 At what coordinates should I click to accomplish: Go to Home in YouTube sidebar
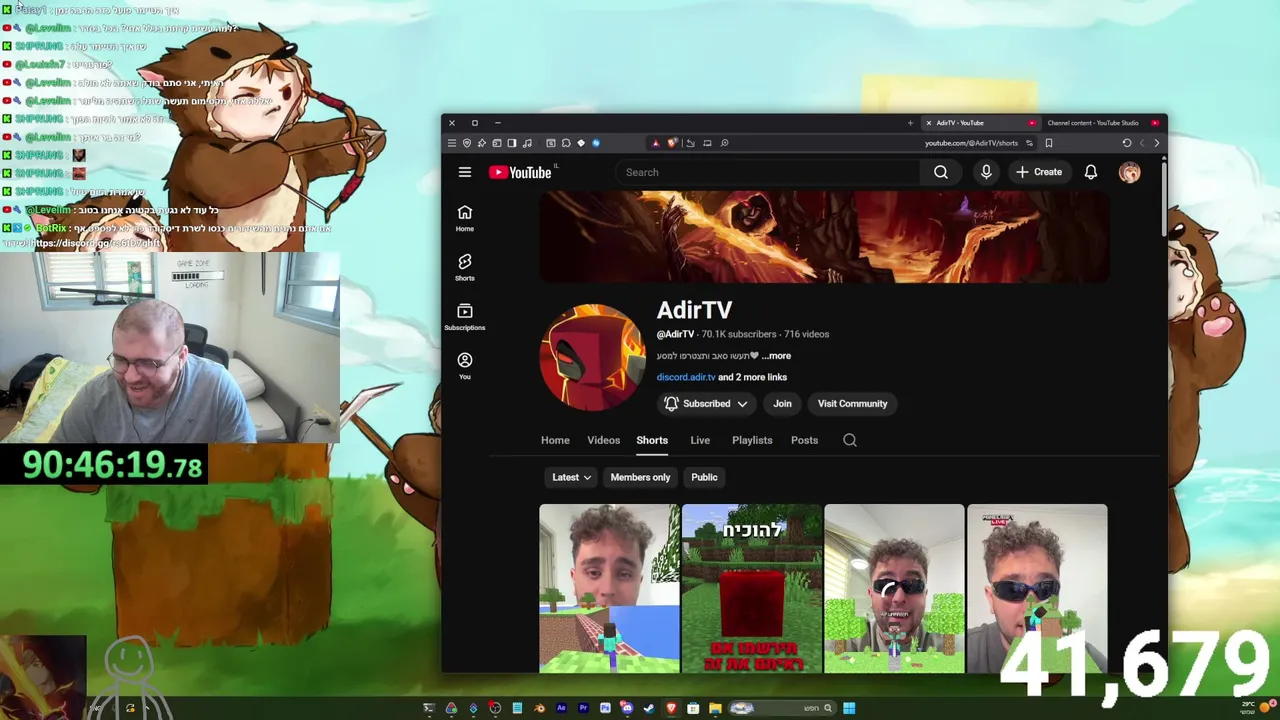pos(465,218)
